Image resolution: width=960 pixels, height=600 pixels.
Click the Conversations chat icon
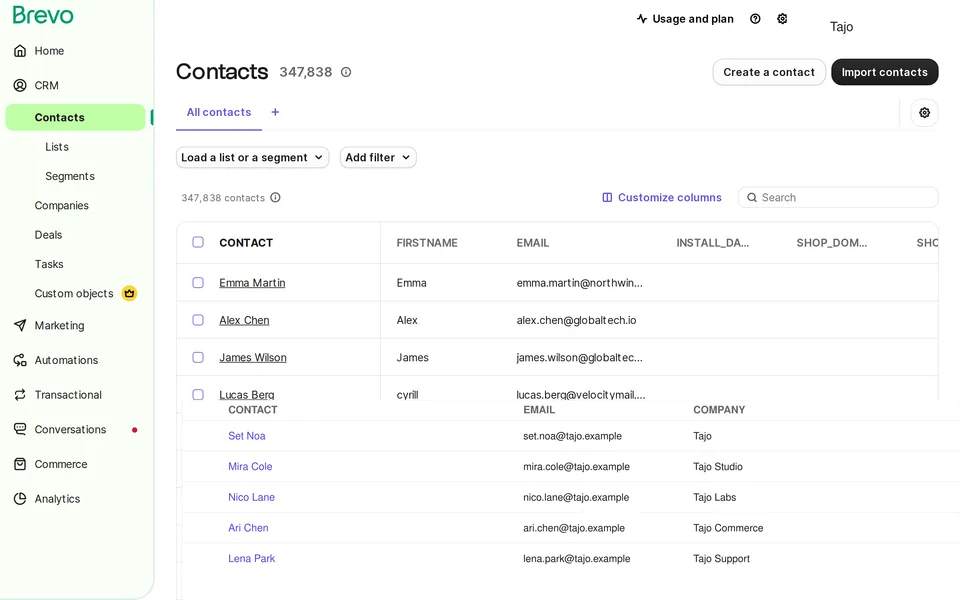(20, 429)
